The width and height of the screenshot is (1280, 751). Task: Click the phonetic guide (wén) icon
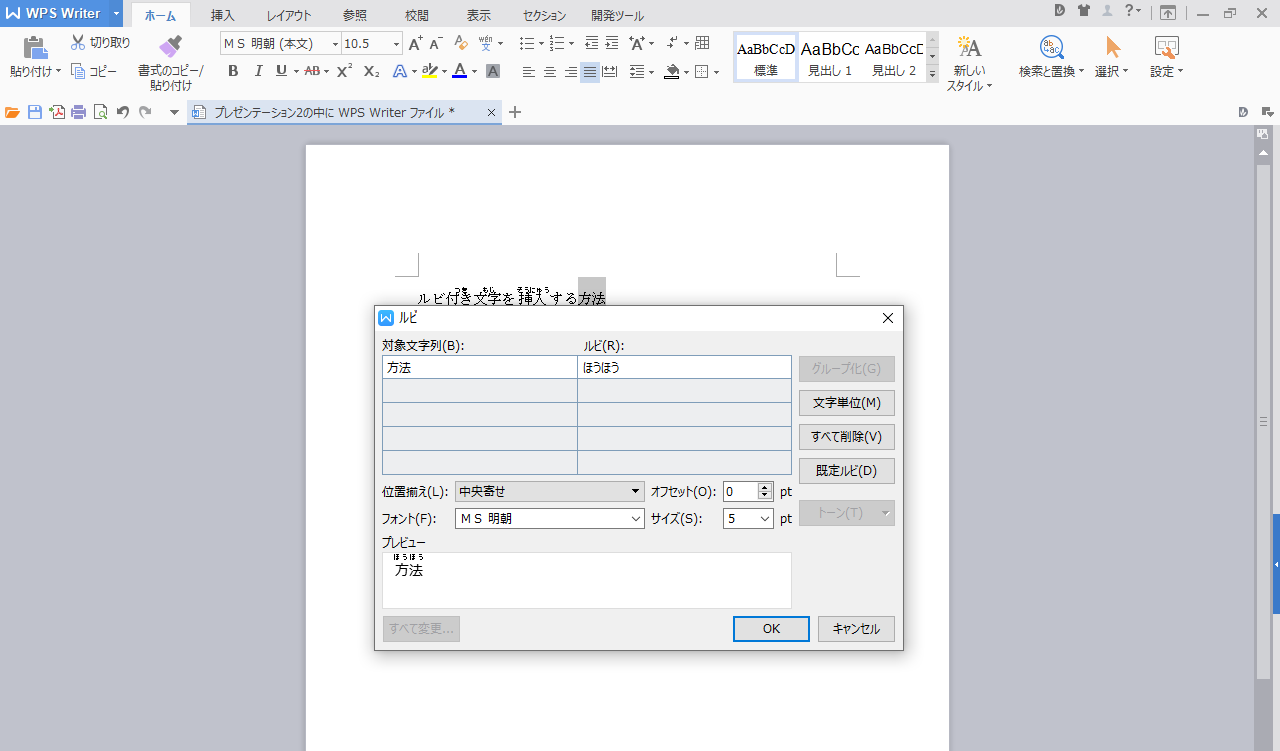(486, 43)
